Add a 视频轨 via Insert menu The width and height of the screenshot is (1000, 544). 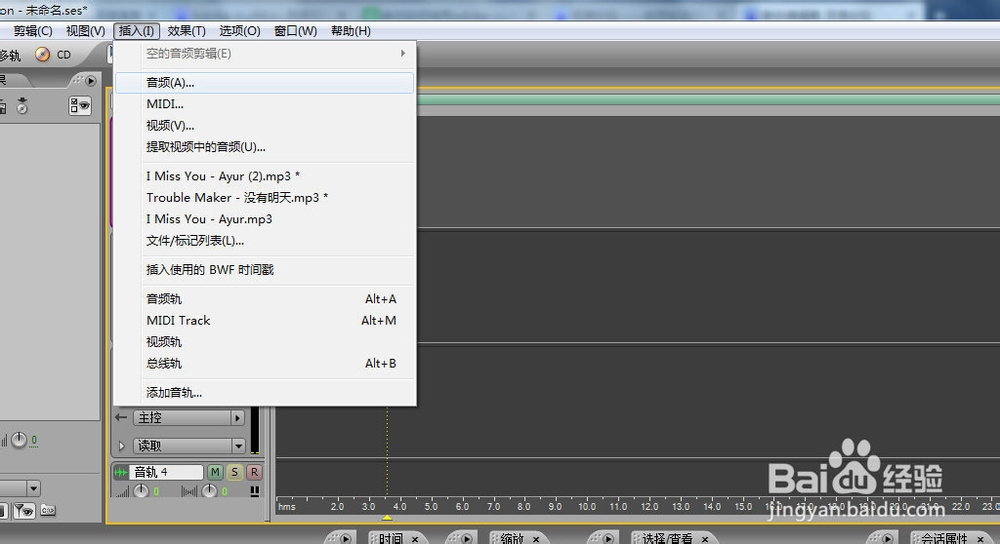click(264, 342)
